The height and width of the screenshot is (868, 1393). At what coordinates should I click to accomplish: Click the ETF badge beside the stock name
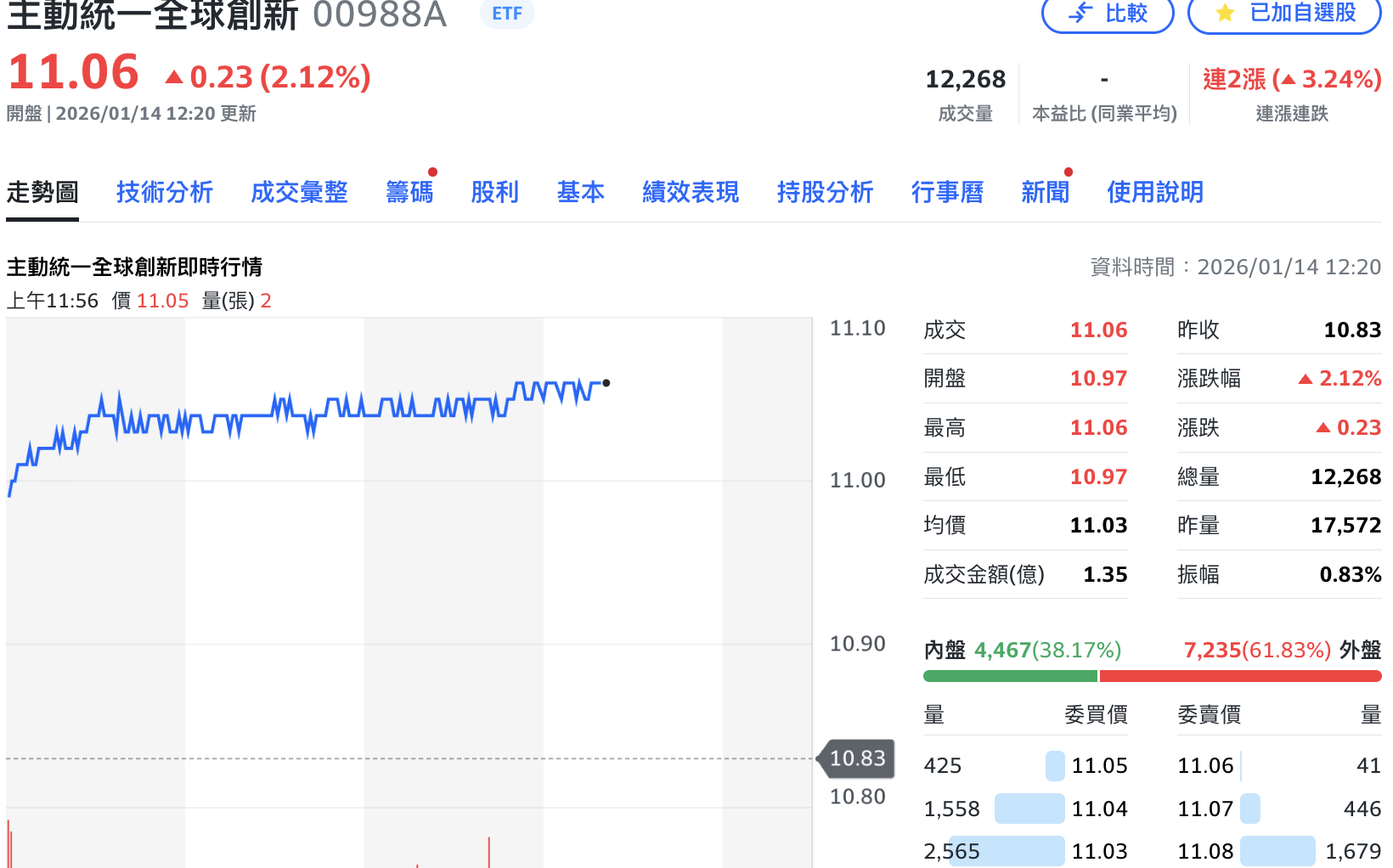click(x=506, y=14)
